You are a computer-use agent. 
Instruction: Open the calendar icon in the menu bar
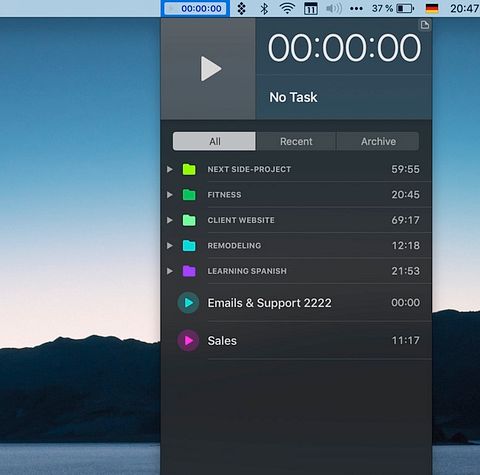[x=310, y=8]
